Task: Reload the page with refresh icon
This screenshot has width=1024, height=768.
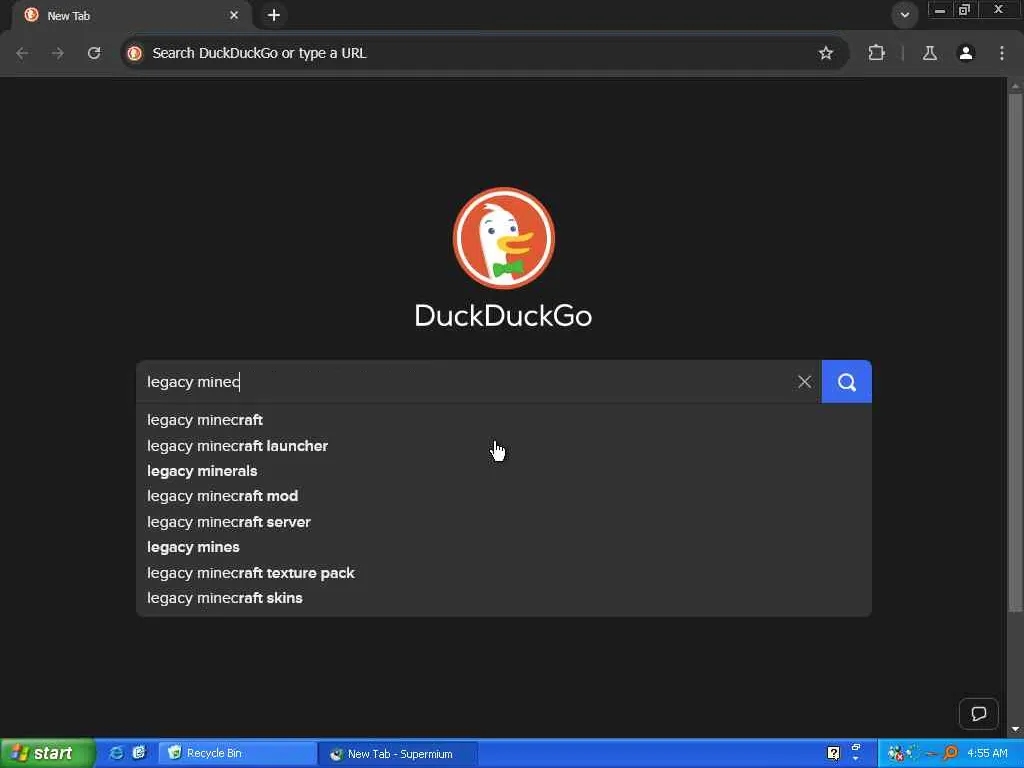Action: coord(94,53)
